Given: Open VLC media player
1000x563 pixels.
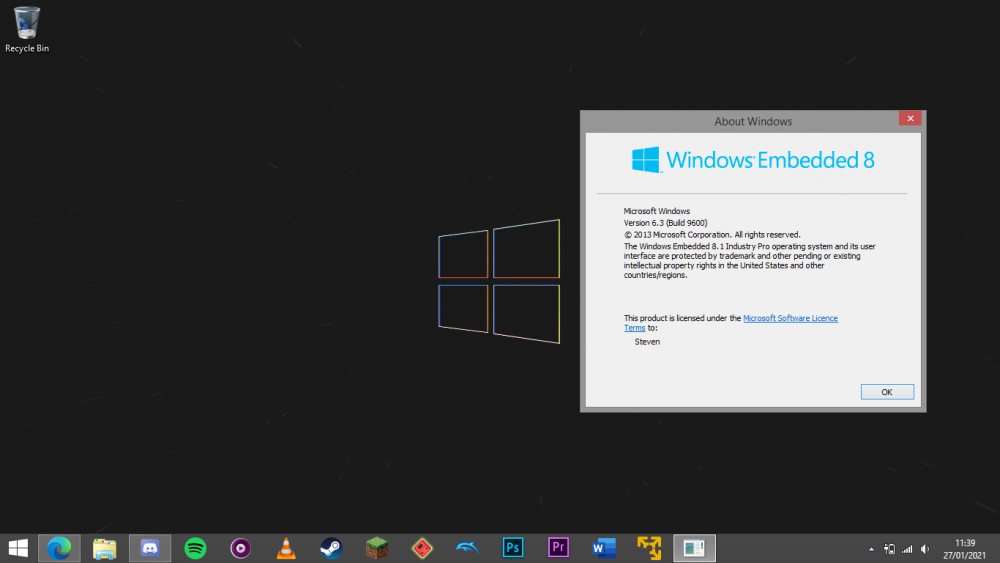Looking at the screenshot, I should point(286,548).
